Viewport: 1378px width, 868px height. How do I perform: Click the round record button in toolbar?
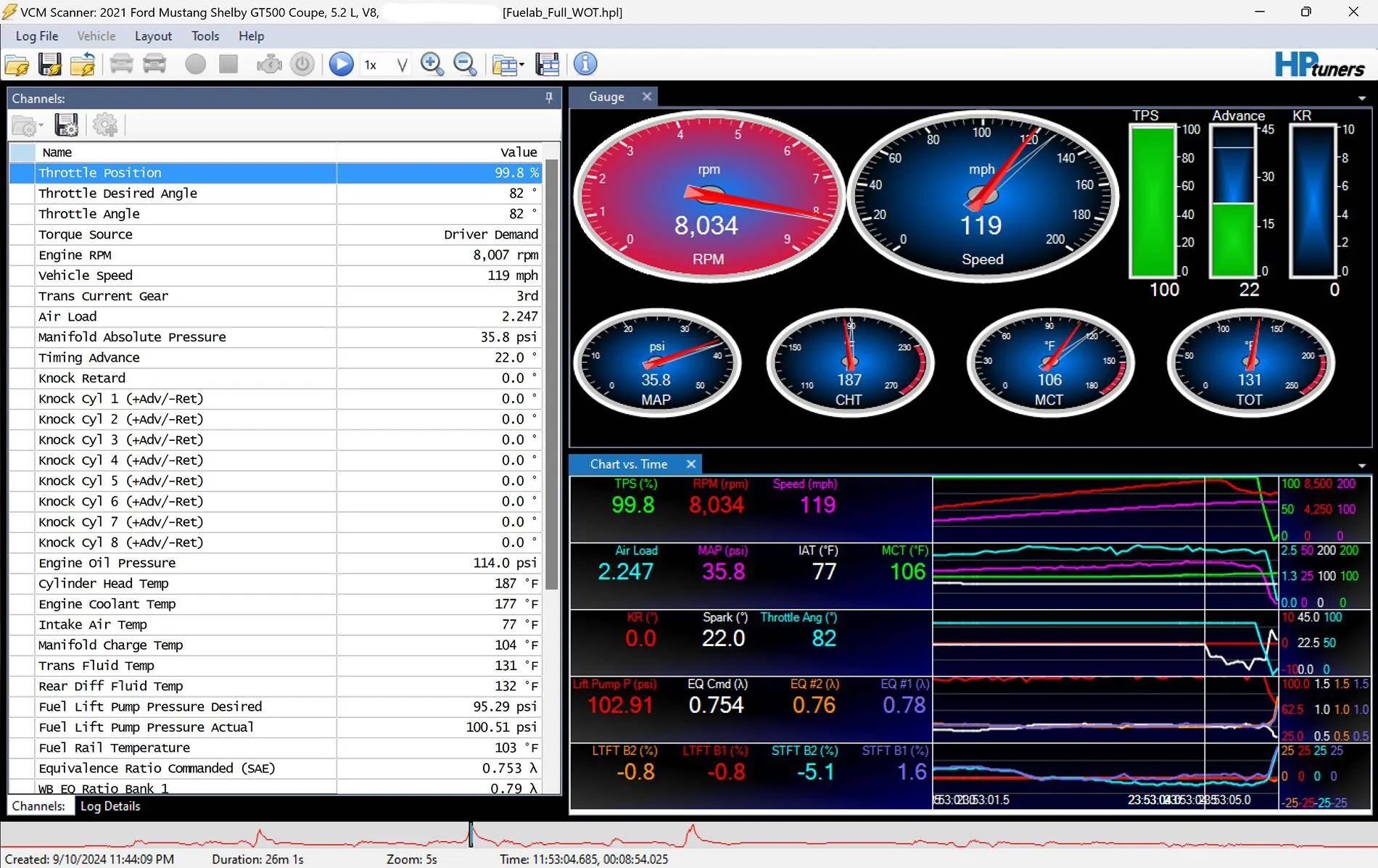(x=195, y=65)
